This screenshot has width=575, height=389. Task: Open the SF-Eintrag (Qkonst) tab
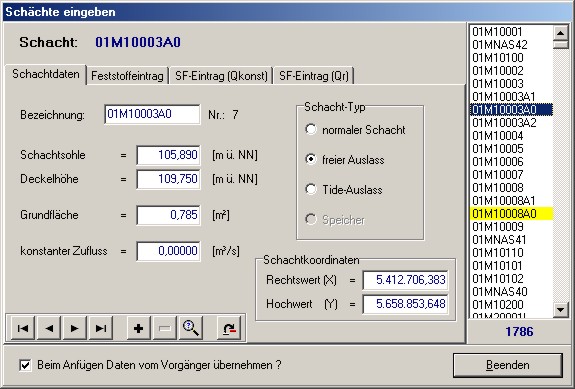pyautogui.click(x=221, y=76)
